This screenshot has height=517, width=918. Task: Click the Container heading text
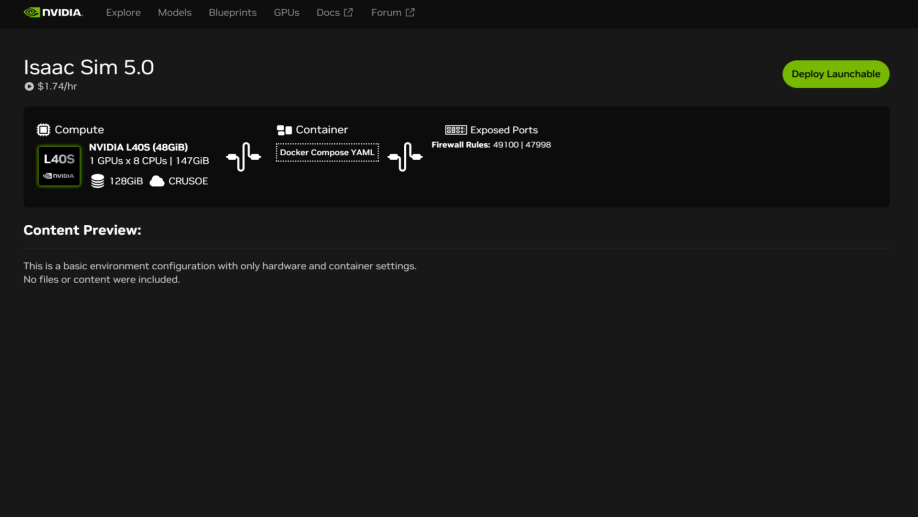[x=321, y=129]
